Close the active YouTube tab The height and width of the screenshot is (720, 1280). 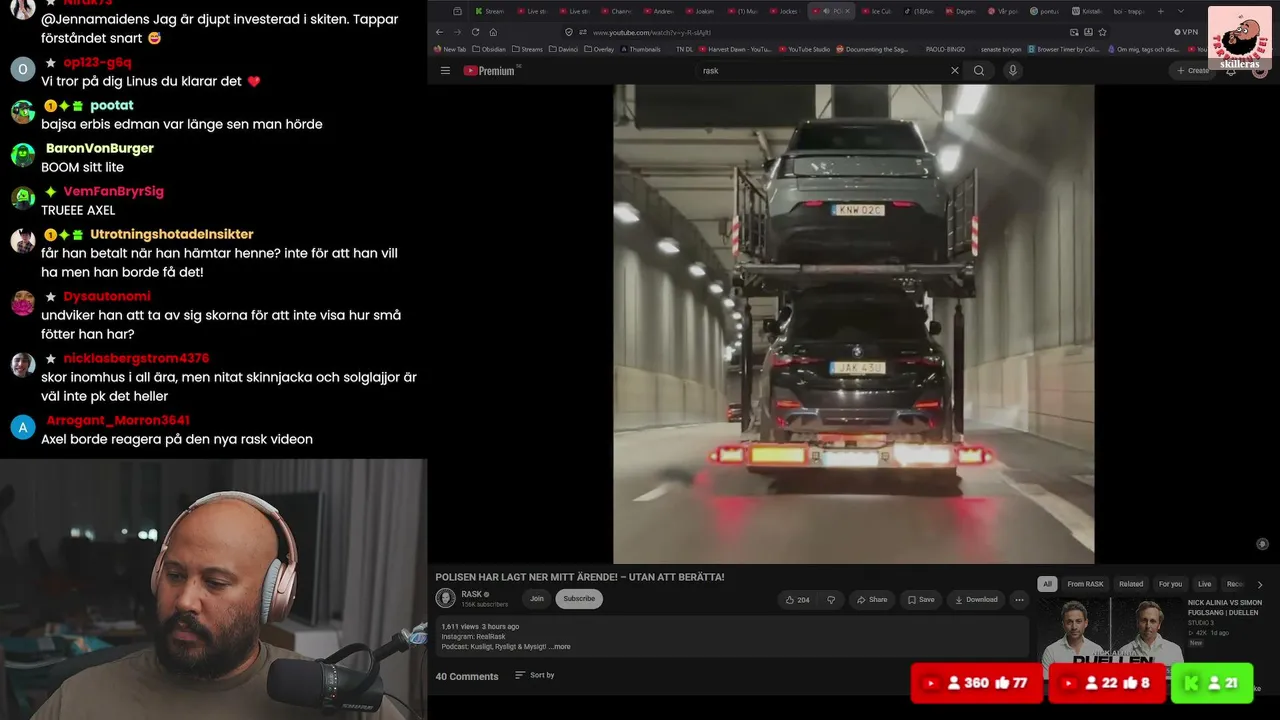tap(848, 11)
